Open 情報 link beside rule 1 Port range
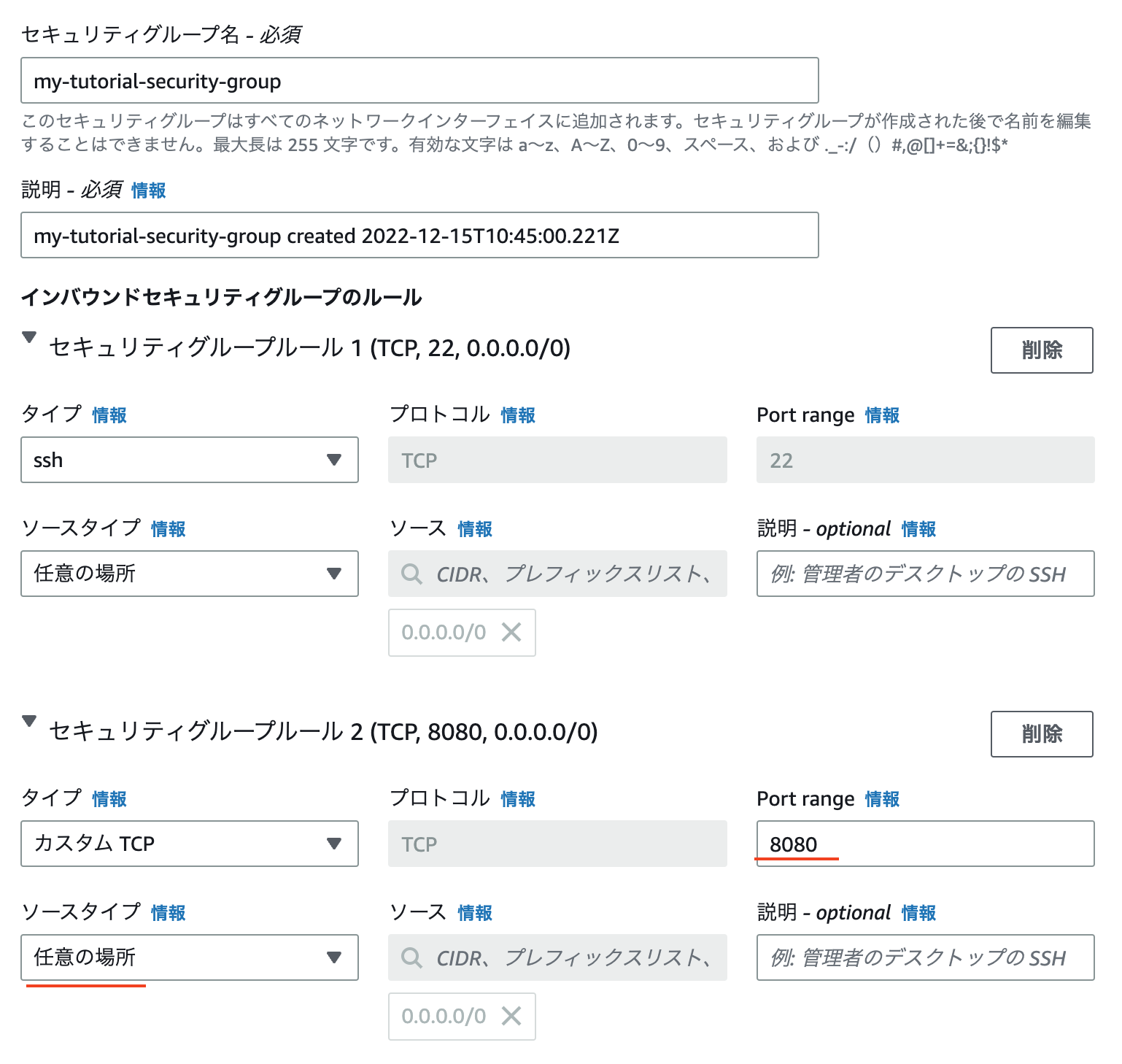 tap(883, 415)
